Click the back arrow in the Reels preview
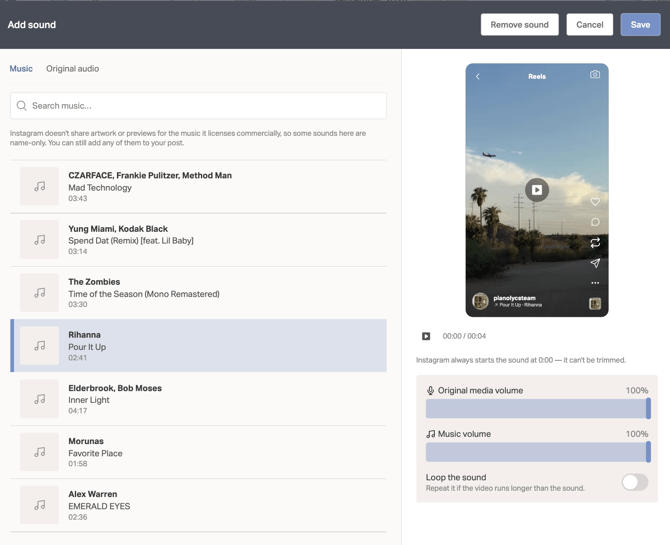The height and width of the screenshot is (545, 670). [478, 77]
